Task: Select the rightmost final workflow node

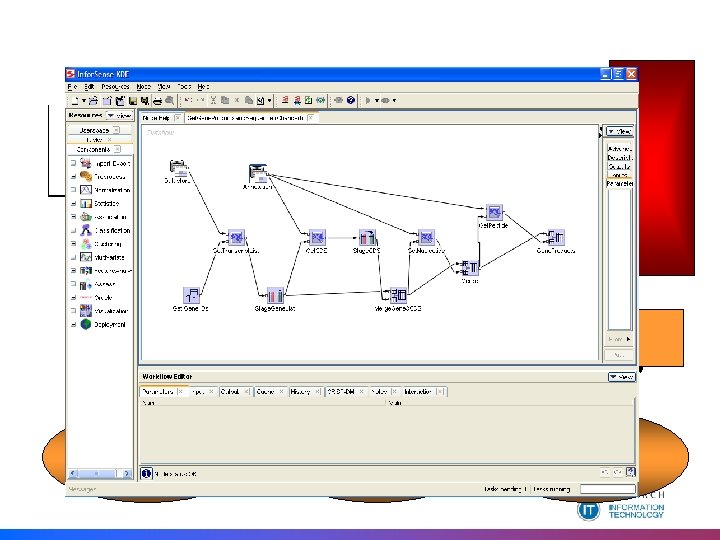Action: pyautogui.click(x=556, y=237)
